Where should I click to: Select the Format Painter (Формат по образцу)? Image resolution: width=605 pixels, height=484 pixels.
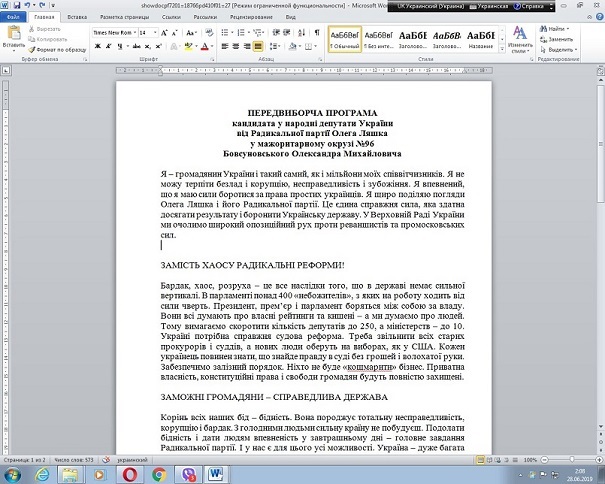(54, 48)
